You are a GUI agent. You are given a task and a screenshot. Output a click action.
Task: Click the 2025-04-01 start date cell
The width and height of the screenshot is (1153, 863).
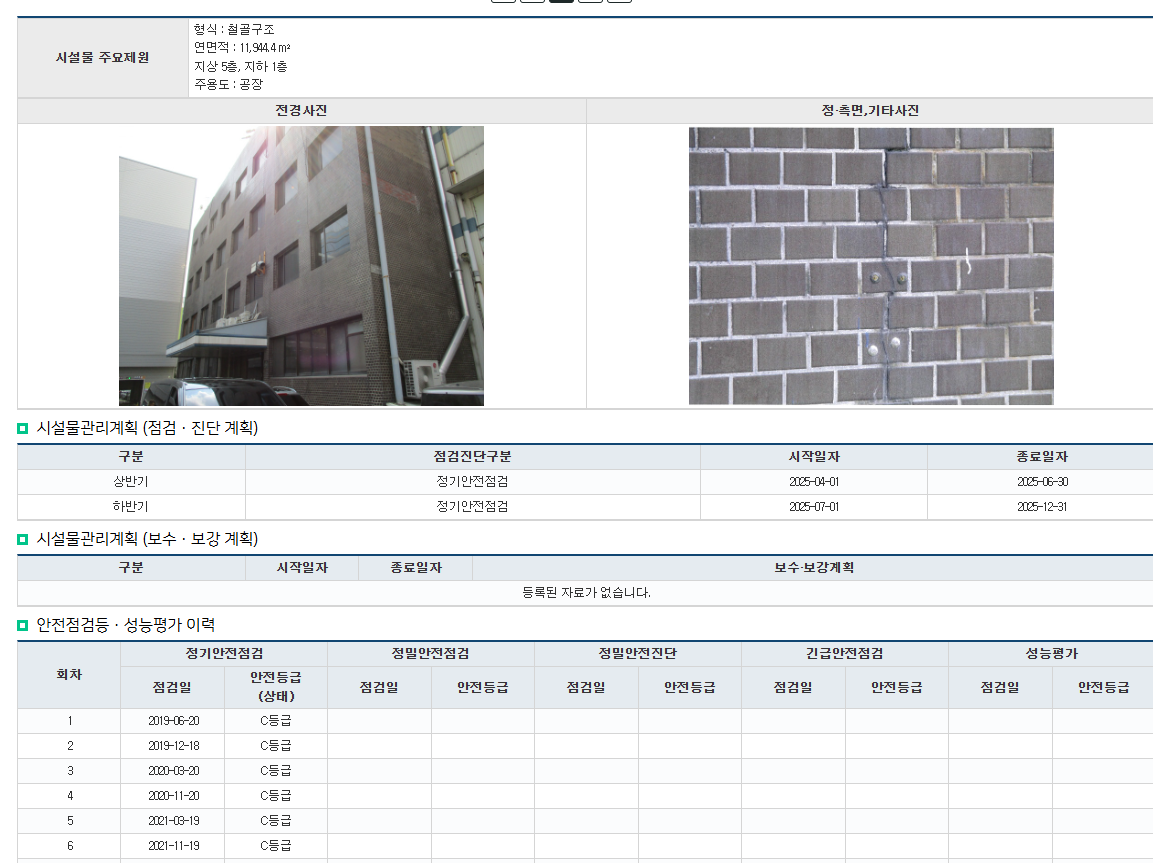pyautogui.click(x=813, y=482)
